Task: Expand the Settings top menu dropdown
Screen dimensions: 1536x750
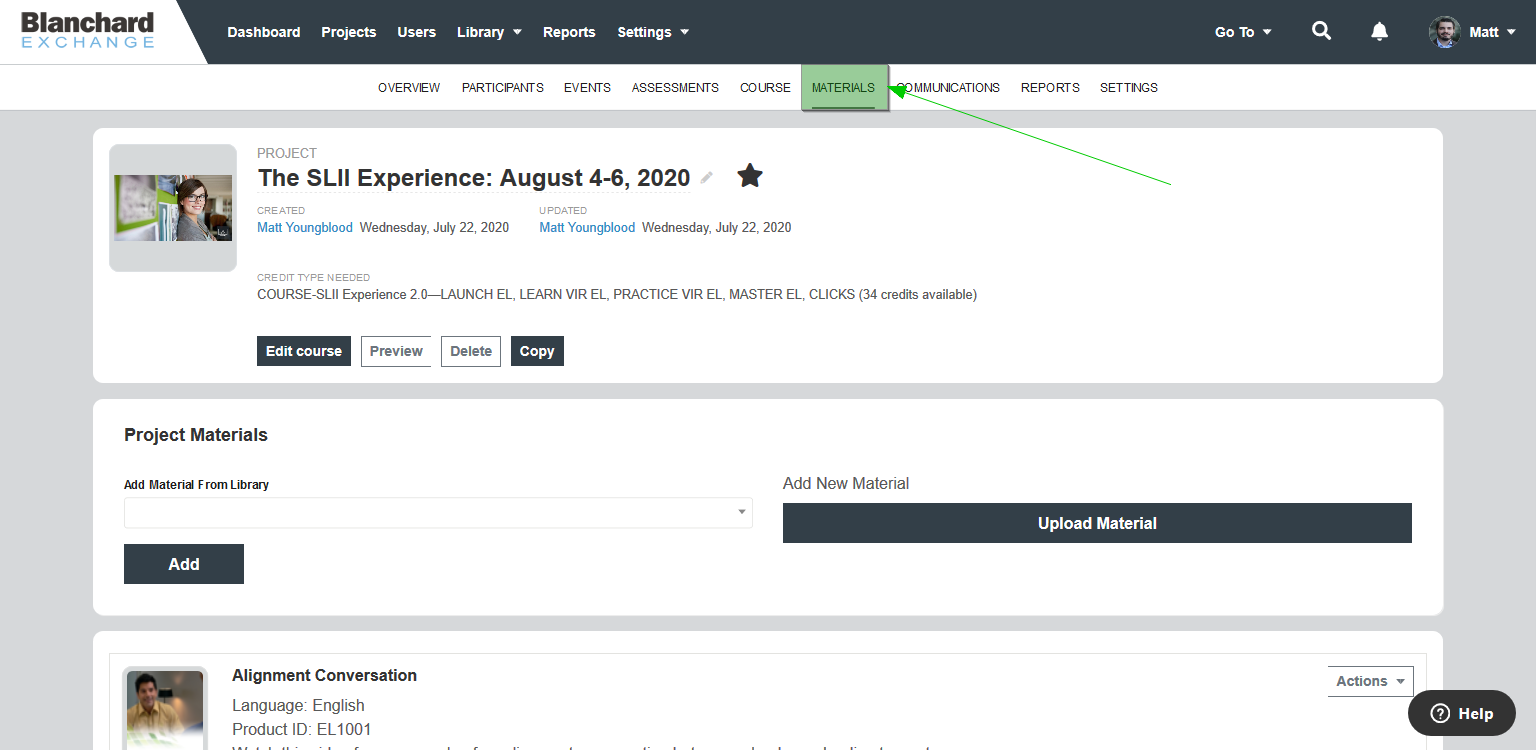Action: point(653,32)
